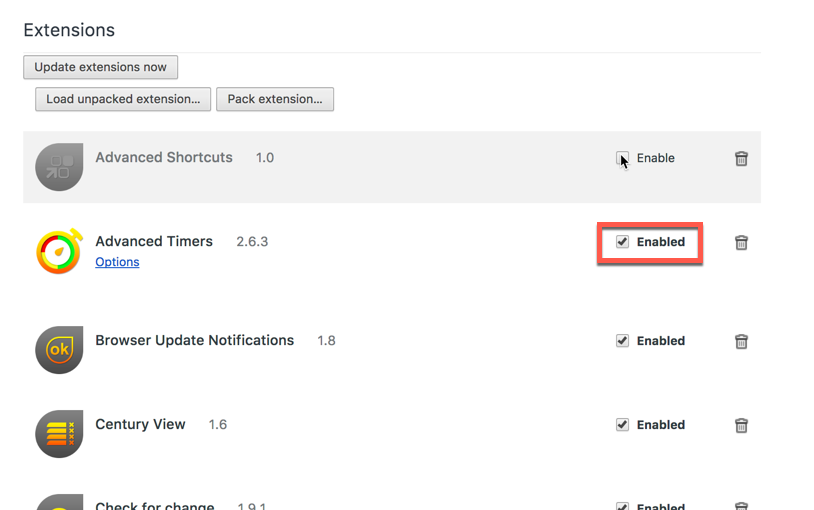Uncheck Enabled for Browser Update Notifications
The width and height of the screenshot is (814, 510).
point(622,341)
